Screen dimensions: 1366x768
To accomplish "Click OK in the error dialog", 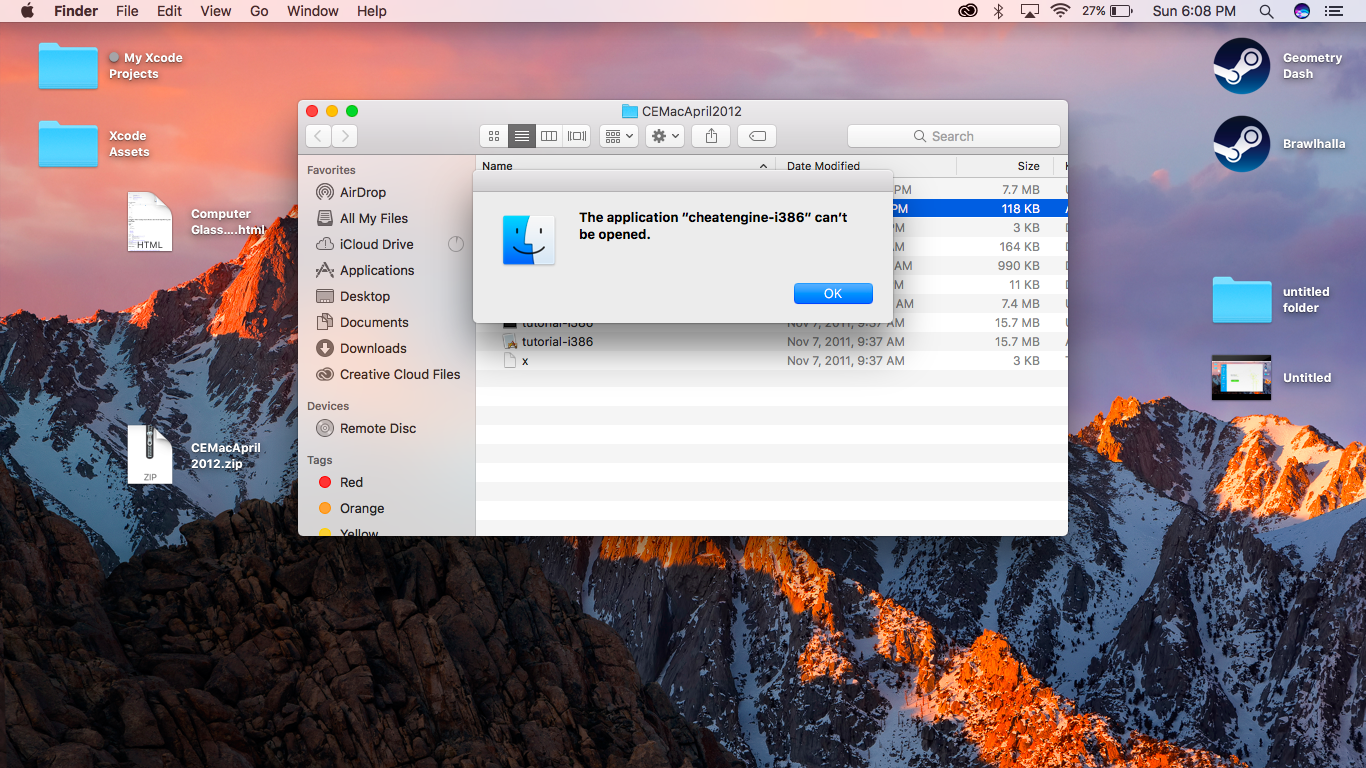I will click(x=833, y=293).
